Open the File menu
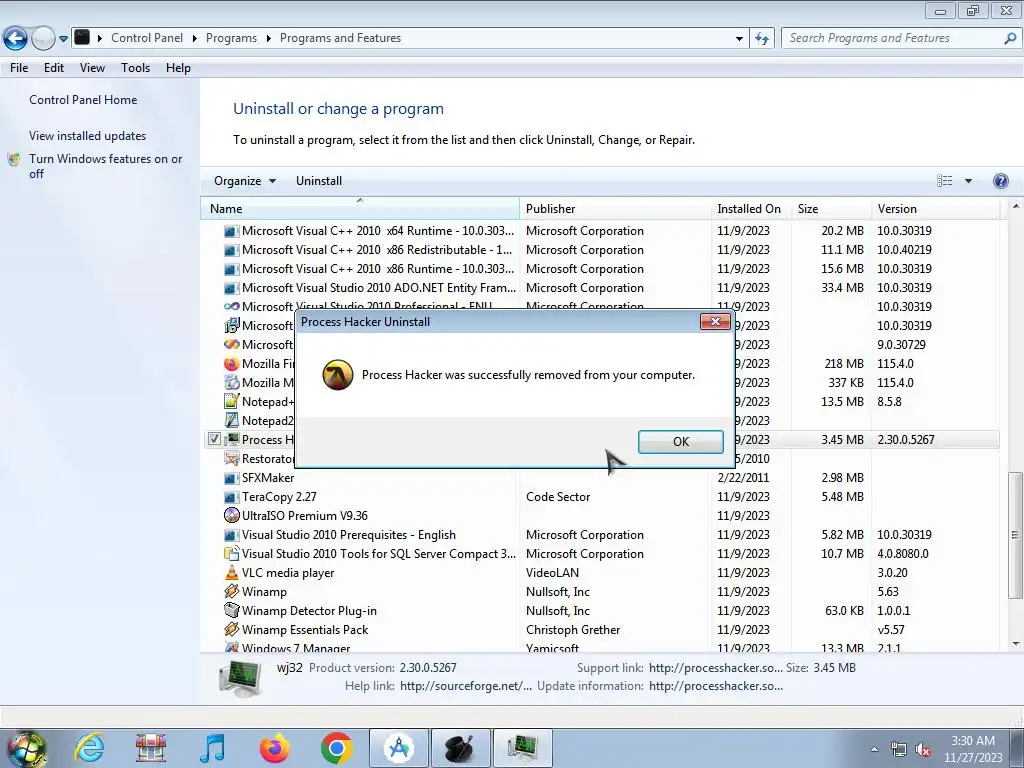1024x768 pixels. [x=19, y=68]
